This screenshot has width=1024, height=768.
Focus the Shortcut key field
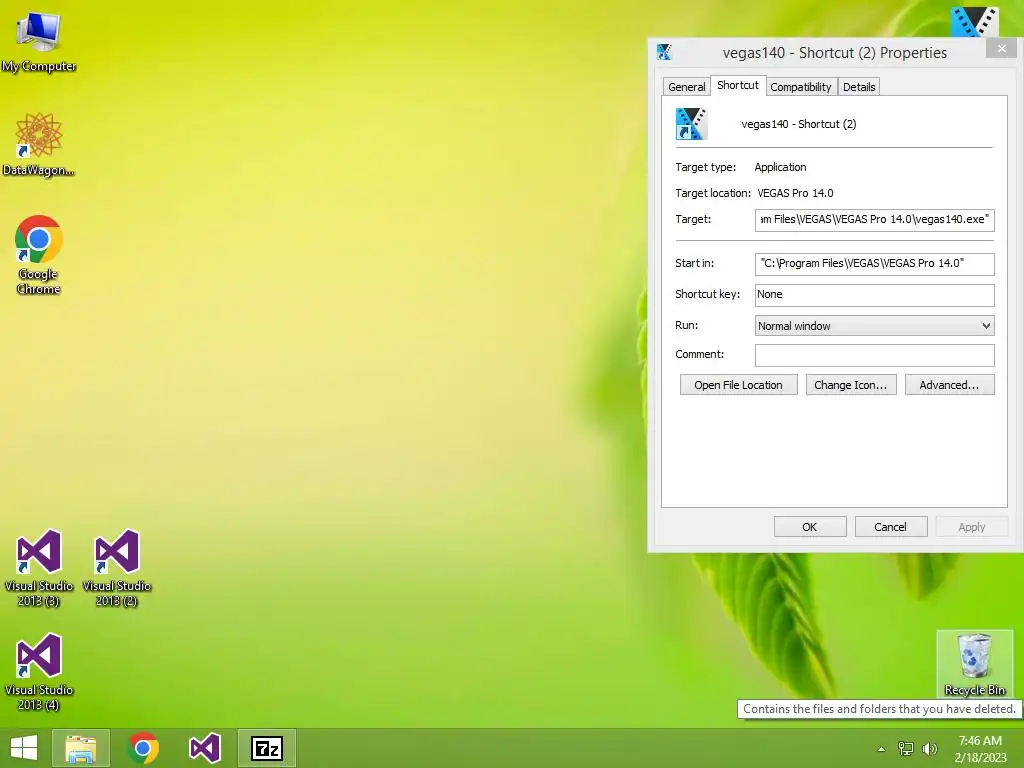(874, 295)
